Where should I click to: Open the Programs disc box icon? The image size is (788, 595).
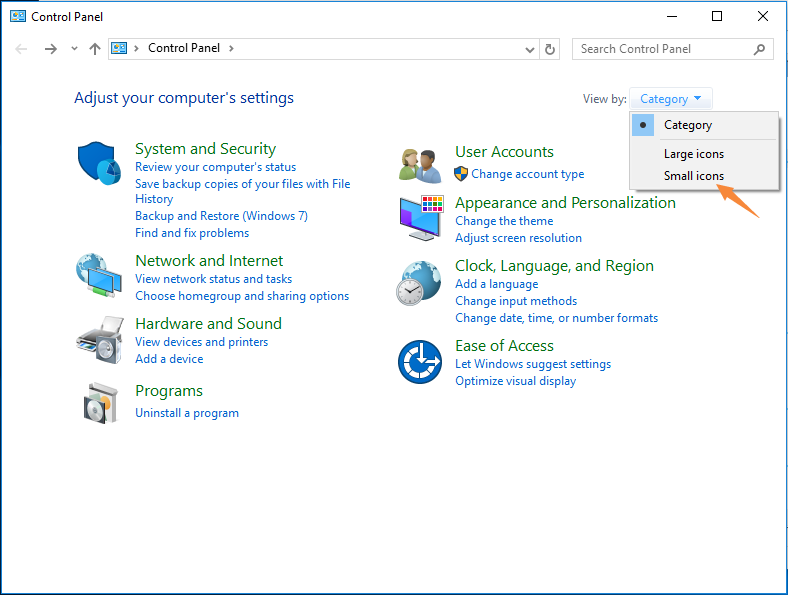tap(101, 404)
